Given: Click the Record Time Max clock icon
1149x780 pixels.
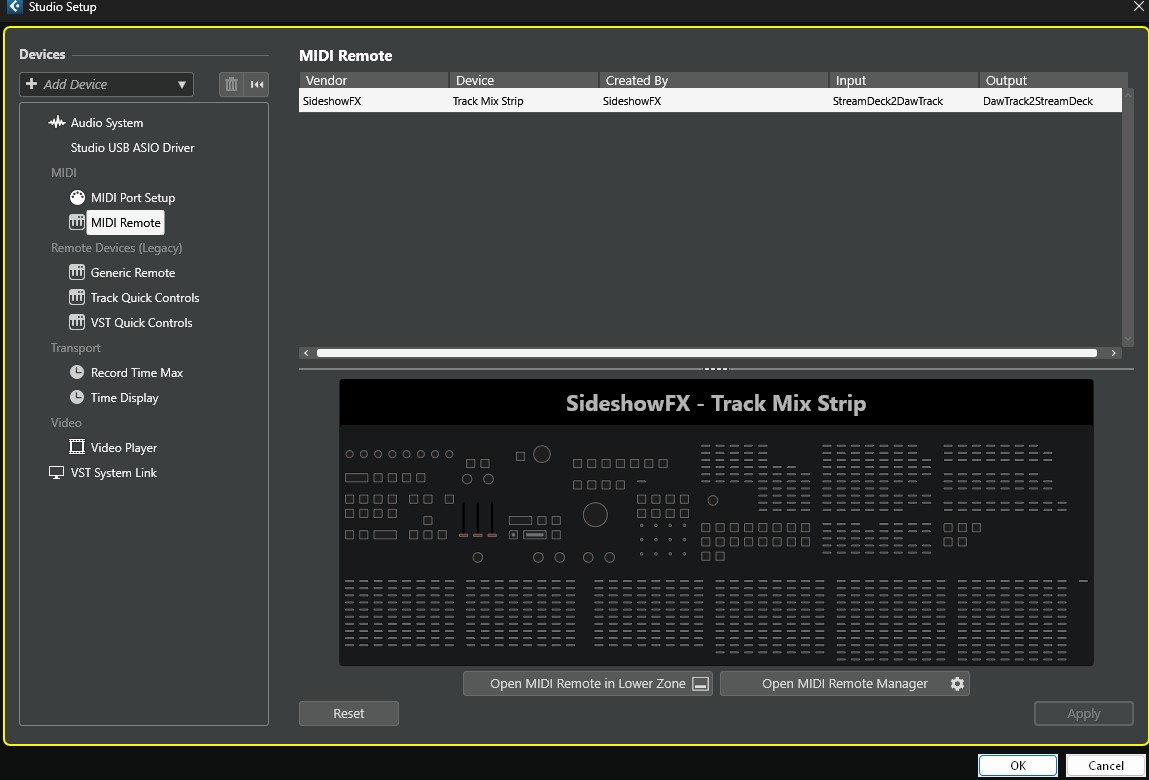Looking at the screenshot, I should pyautogui.click(x=77, y=373).
